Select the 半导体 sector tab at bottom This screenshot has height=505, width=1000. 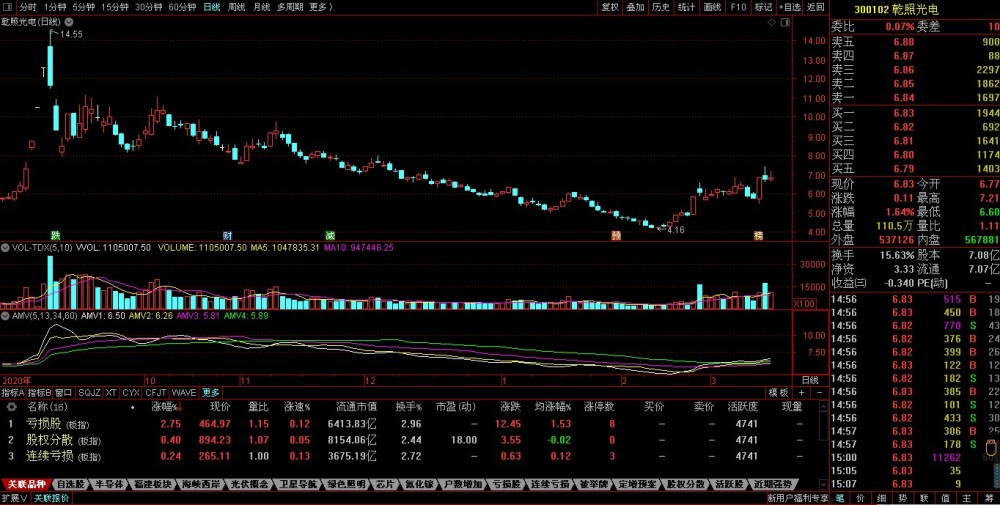[108, 484]
